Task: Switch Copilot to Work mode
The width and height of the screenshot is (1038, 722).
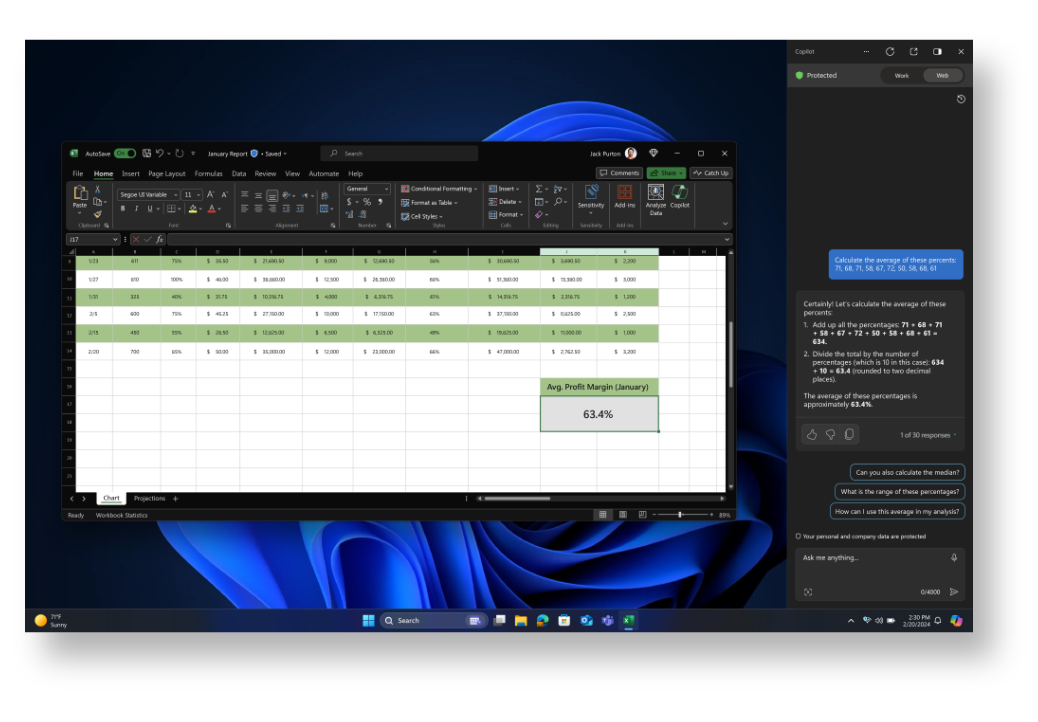Action: click(901, 75)
